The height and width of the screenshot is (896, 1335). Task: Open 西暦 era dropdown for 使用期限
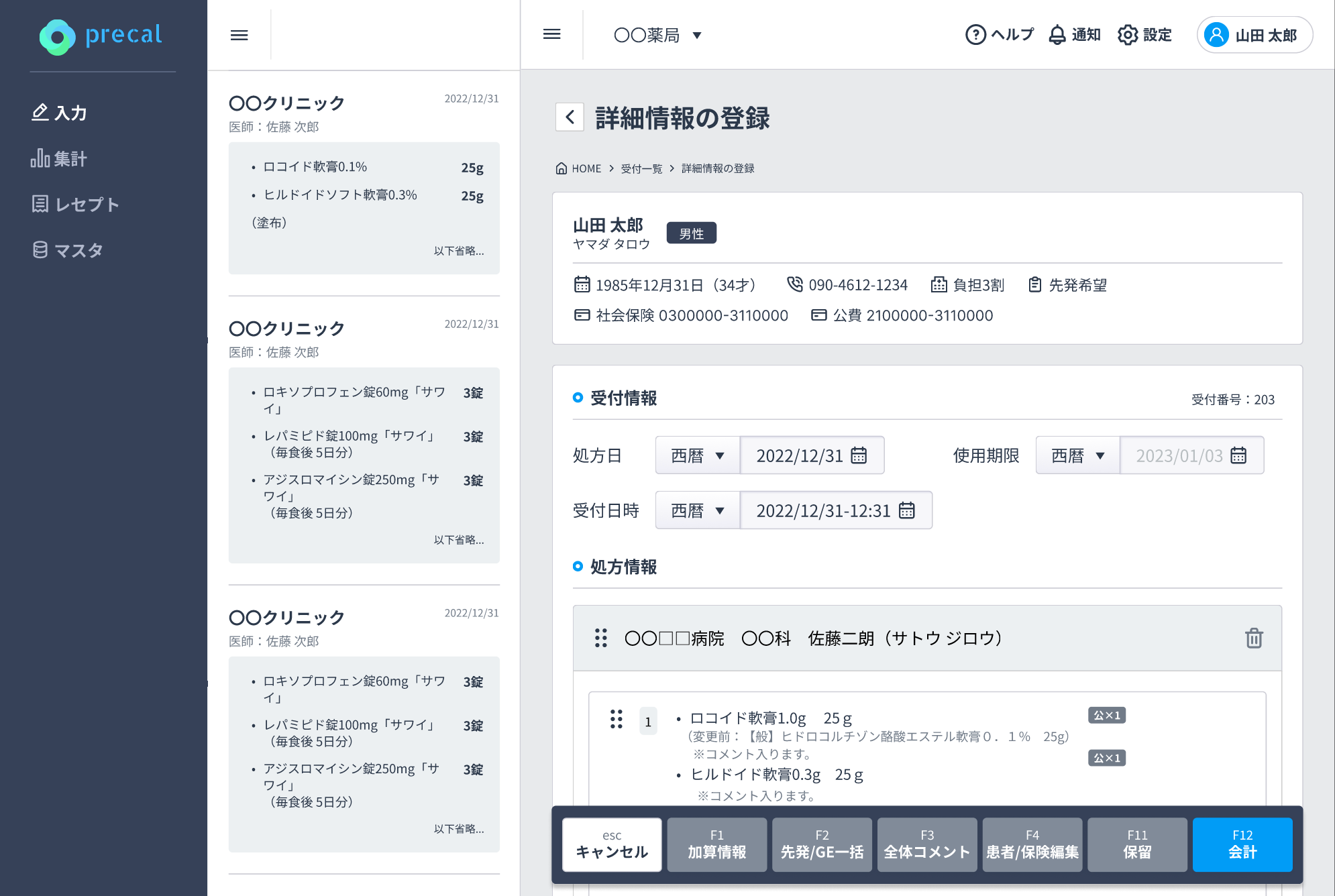(x=1077, y=455)
